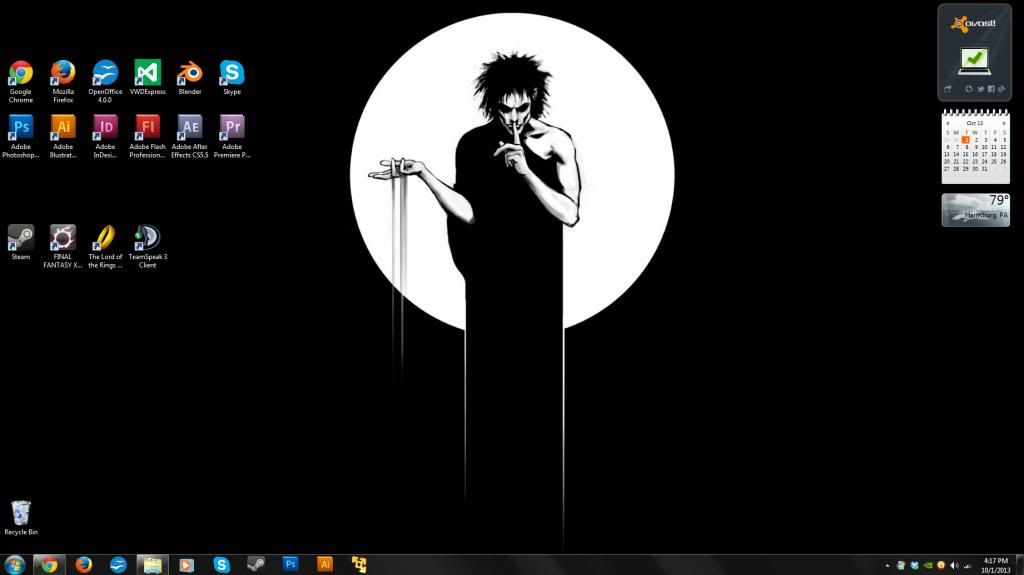The image size is (1024, 575).
Task: Launch Windows Media Player from taskbar
Action: (187, 565)
